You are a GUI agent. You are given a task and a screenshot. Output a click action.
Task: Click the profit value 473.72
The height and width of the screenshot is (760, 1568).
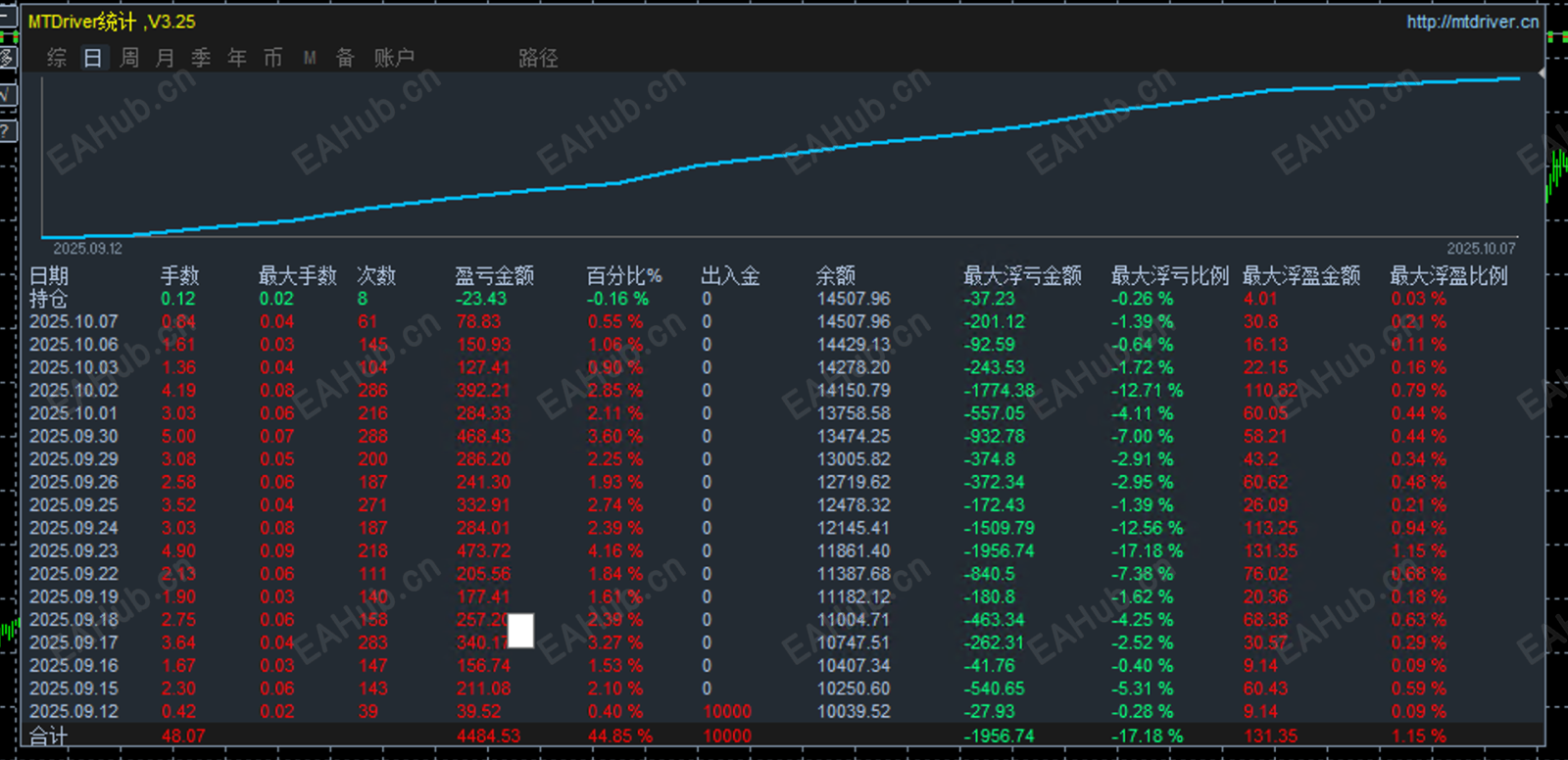[483, 551]
